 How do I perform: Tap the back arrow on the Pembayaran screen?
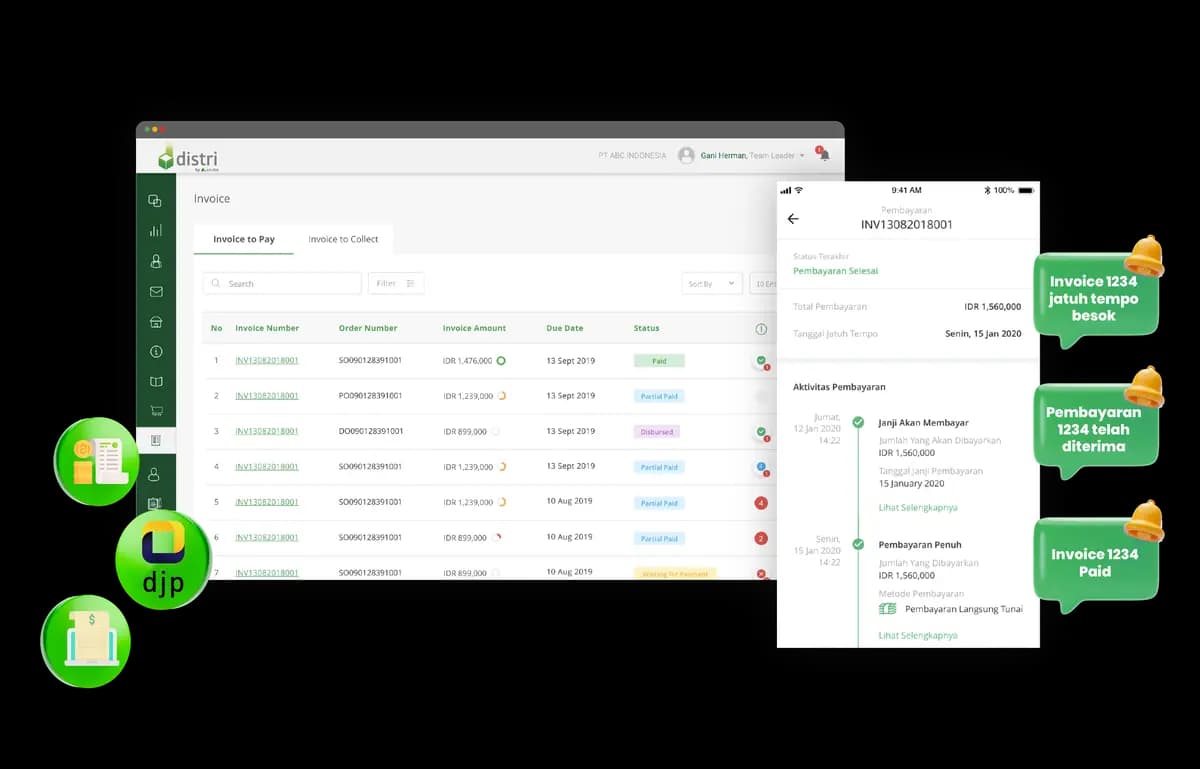click(793, 219)
